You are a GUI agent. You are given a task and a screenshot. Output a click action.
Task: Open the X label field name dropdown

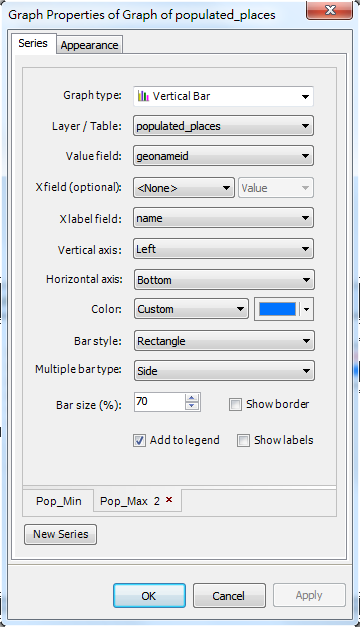point(223,218)
